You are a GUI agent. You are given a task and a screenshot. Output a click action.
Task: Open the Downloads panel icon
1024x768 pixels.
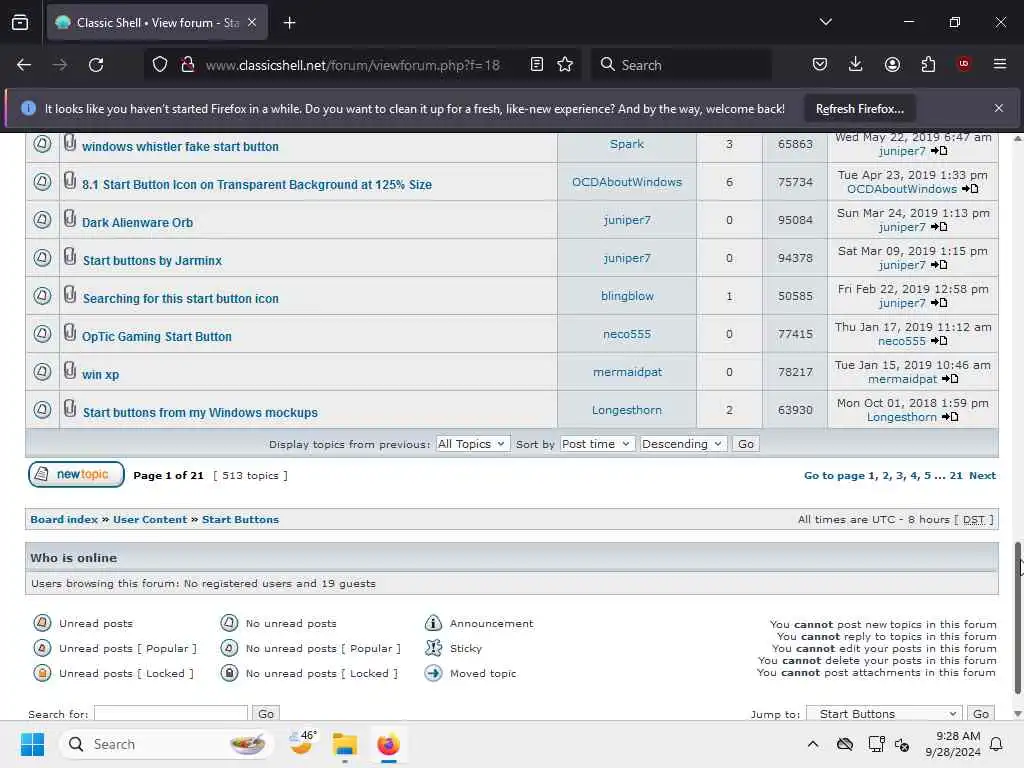[856, 65]
